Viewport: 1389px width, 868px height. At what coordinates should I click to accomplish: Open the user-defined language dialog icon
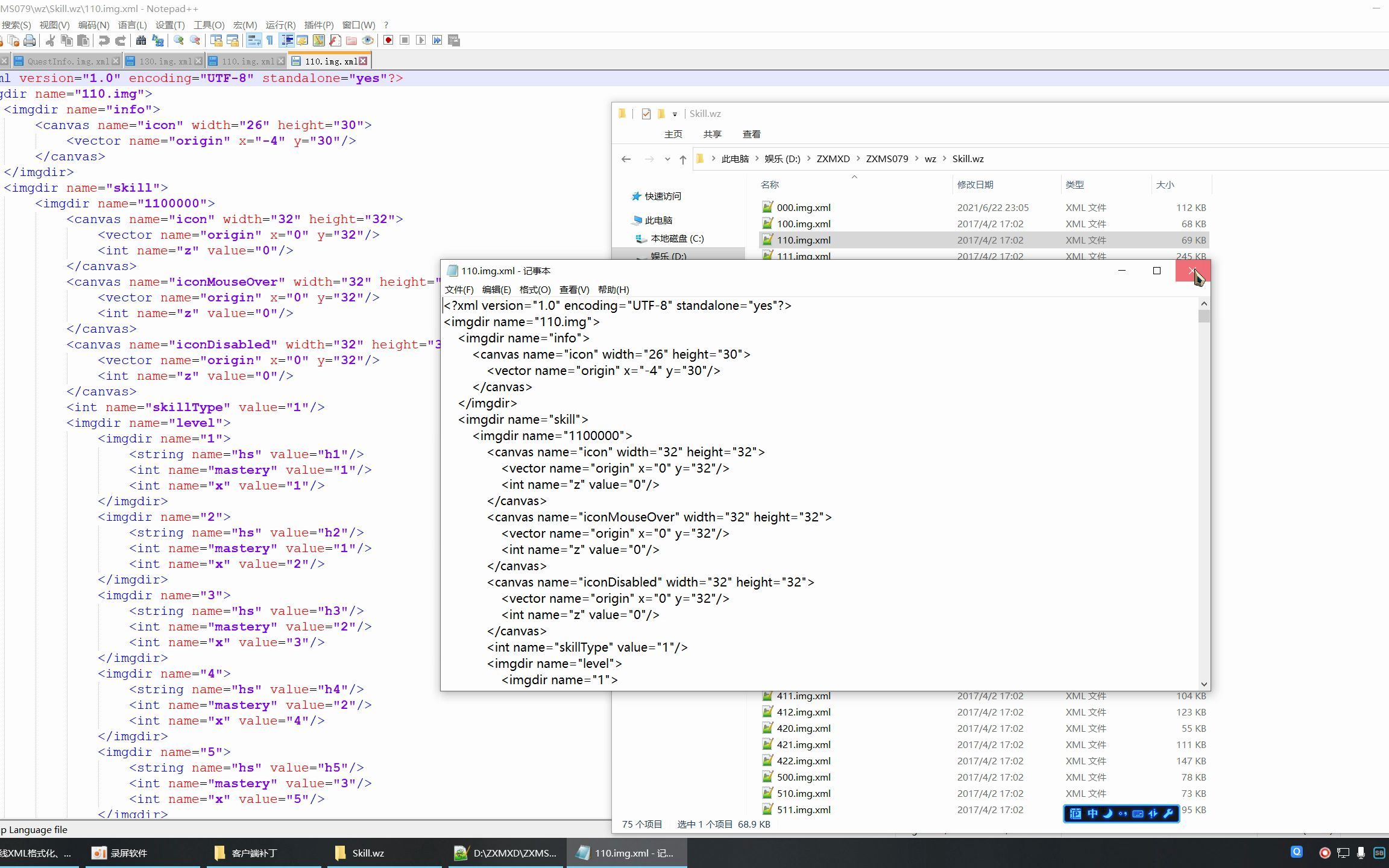point(303,40)
